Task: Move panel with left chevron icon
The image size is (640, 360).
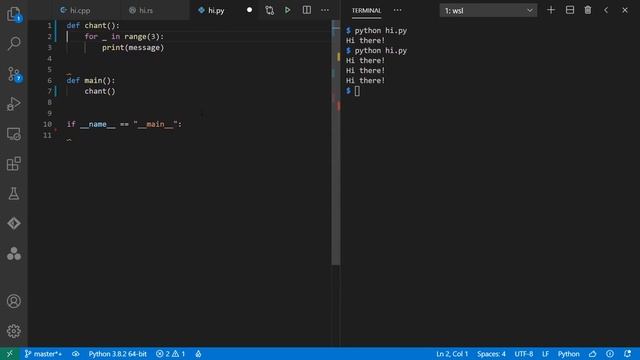Action: [606, 10]
